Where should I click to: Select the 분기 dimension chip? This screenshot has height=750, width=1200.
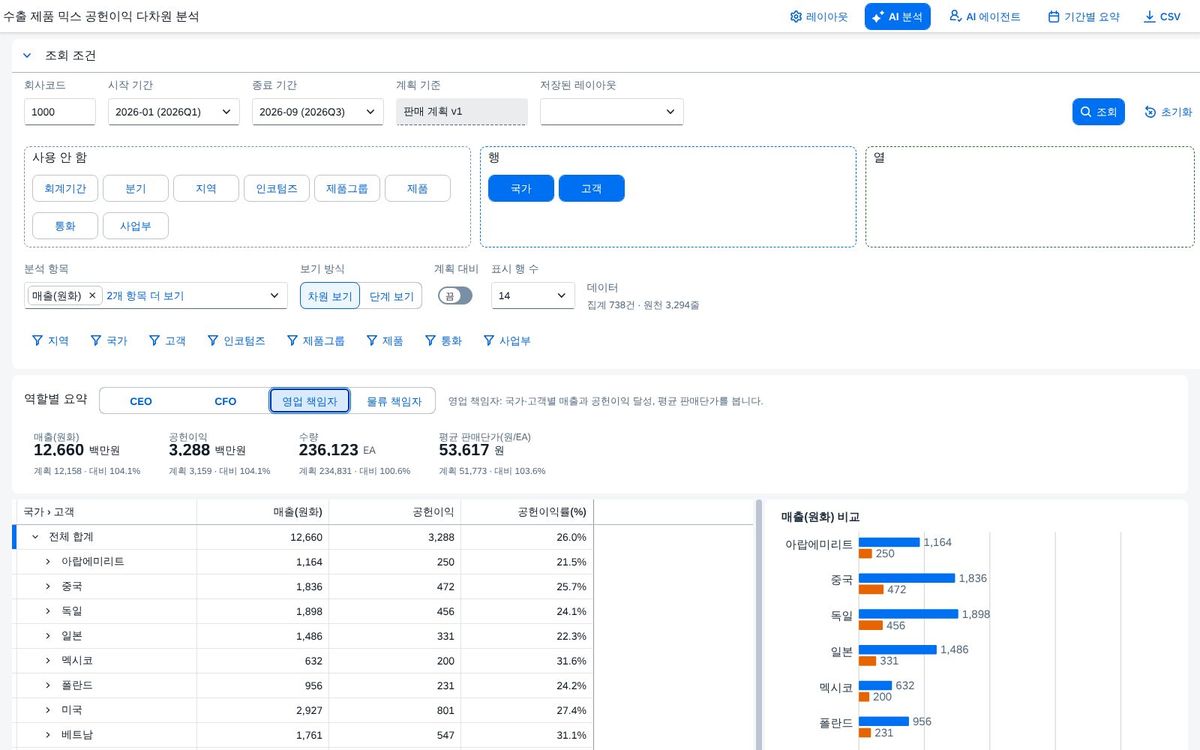click(135, 189)
